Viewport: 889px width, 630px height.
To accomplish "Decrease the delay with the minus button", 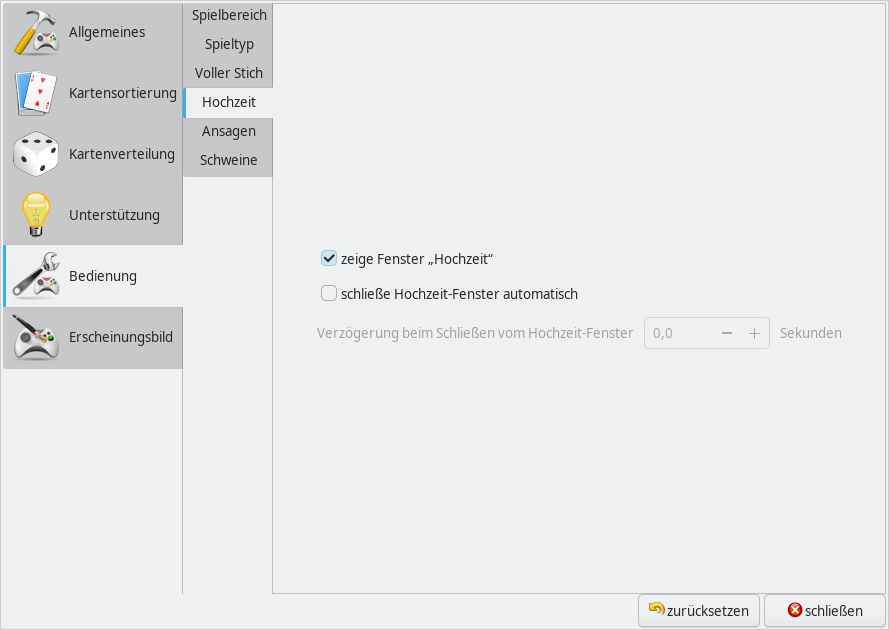I will pyautogui.click(x=727, y=333).
